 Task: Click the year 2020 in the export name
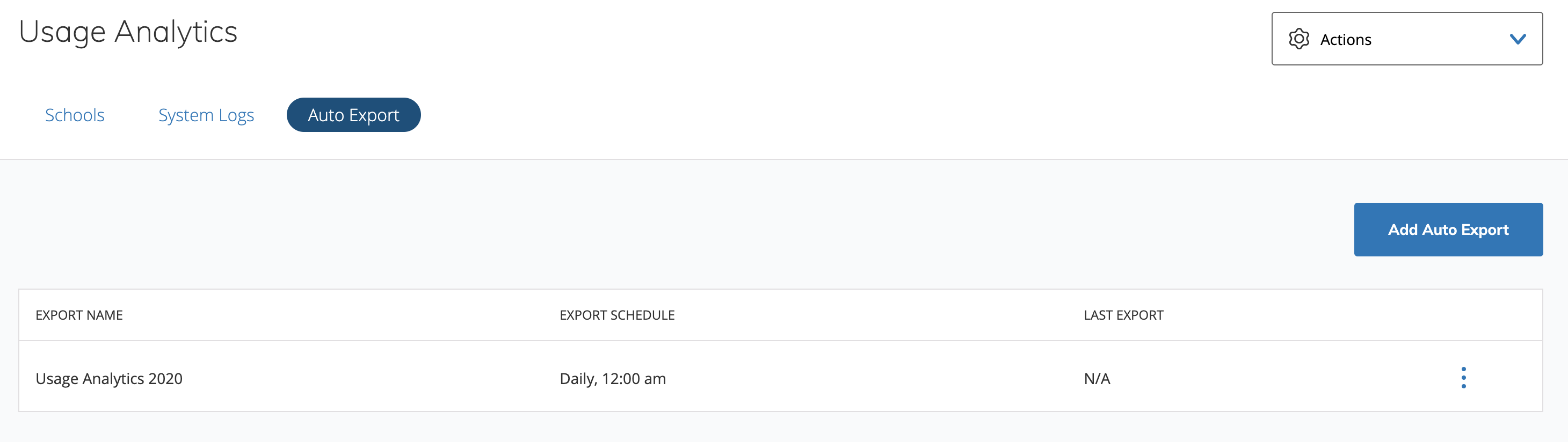(165, 378)
